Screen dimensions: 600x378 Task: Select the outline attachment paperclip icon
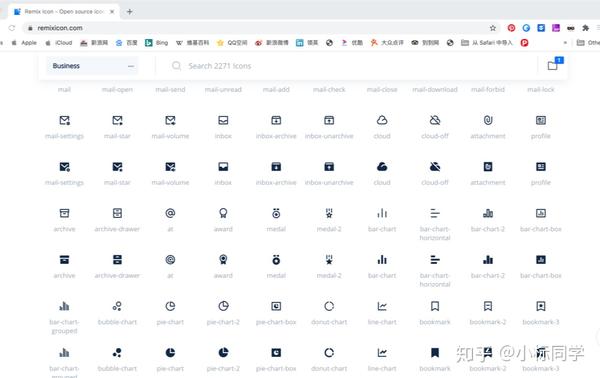(488, 121)
